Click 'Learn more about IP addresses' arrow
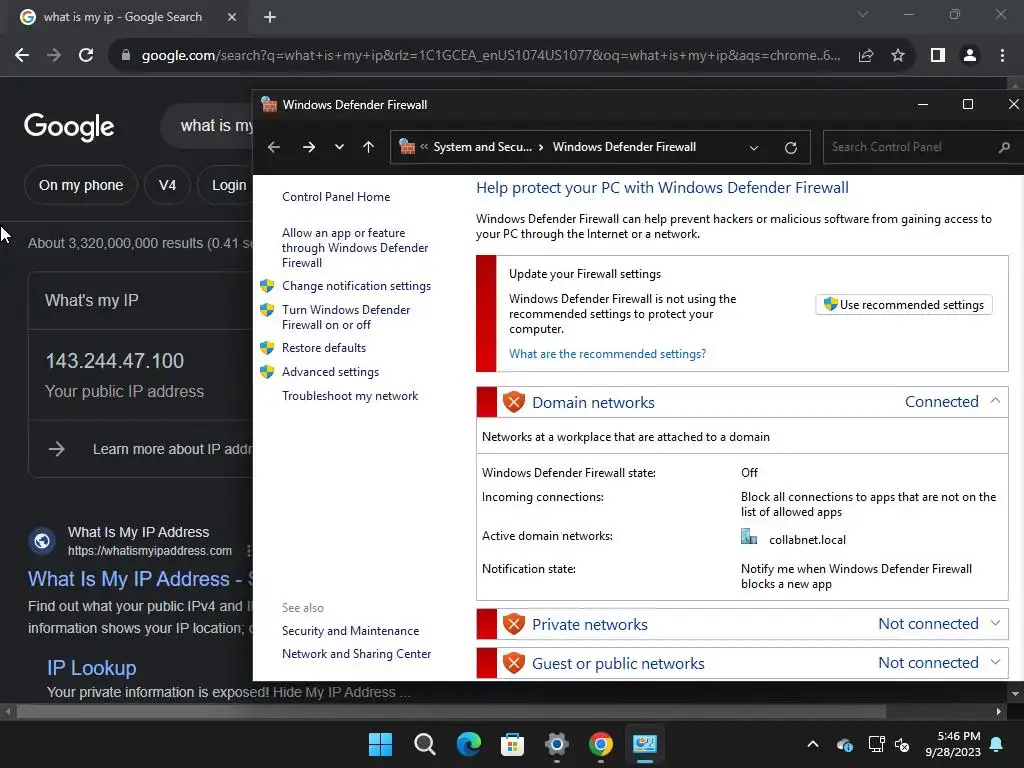This screenshot has width=1024, height=768. point(57,449)
